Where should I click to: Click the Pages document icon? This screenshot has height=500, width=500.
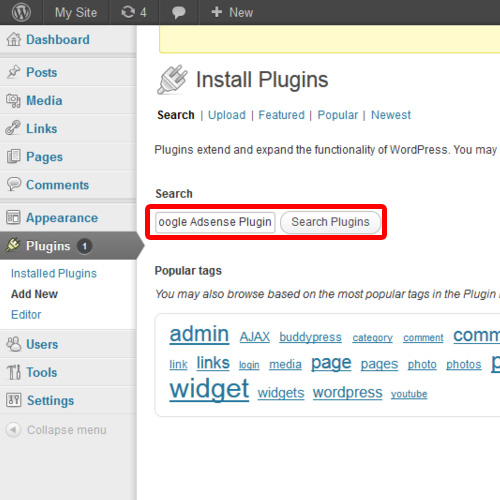coord(14,156)
